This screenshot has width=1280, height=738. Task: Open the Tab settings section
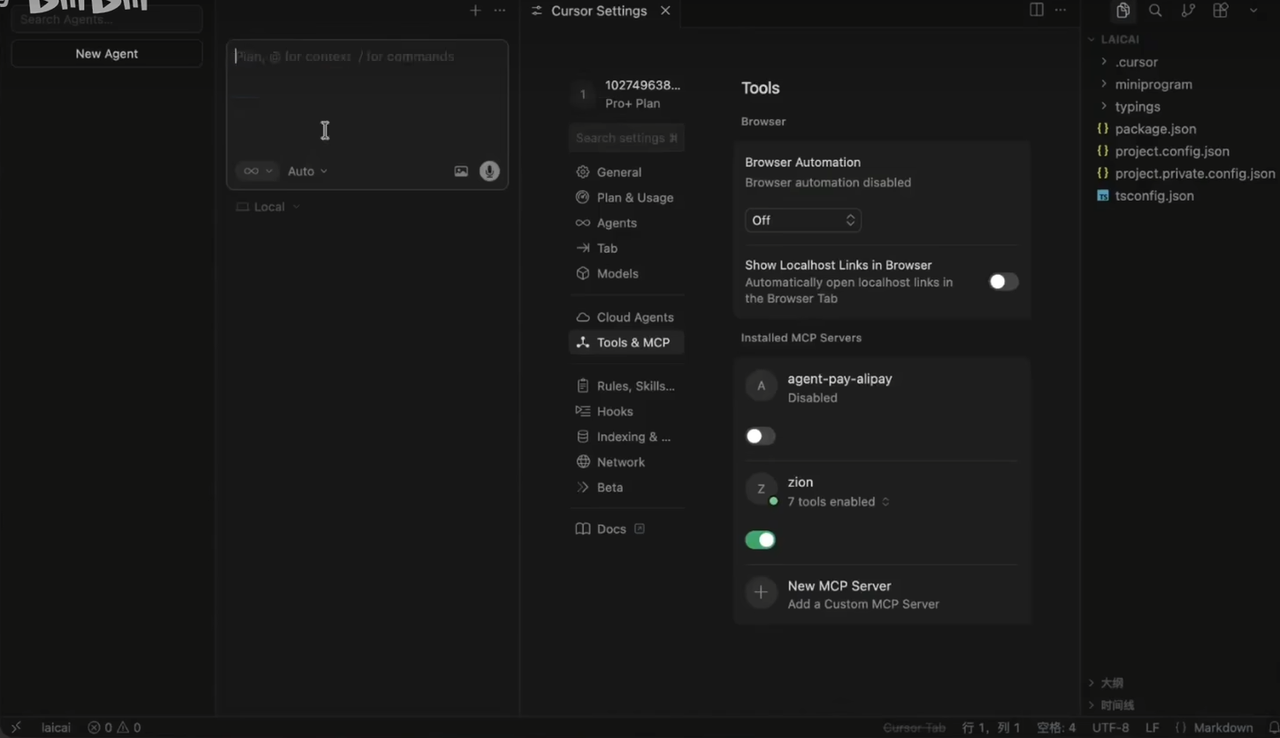(x=626, y=248)
